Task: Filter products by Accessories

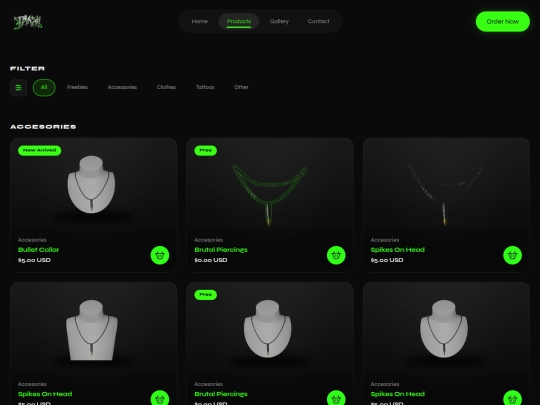Action: point(122,87)
